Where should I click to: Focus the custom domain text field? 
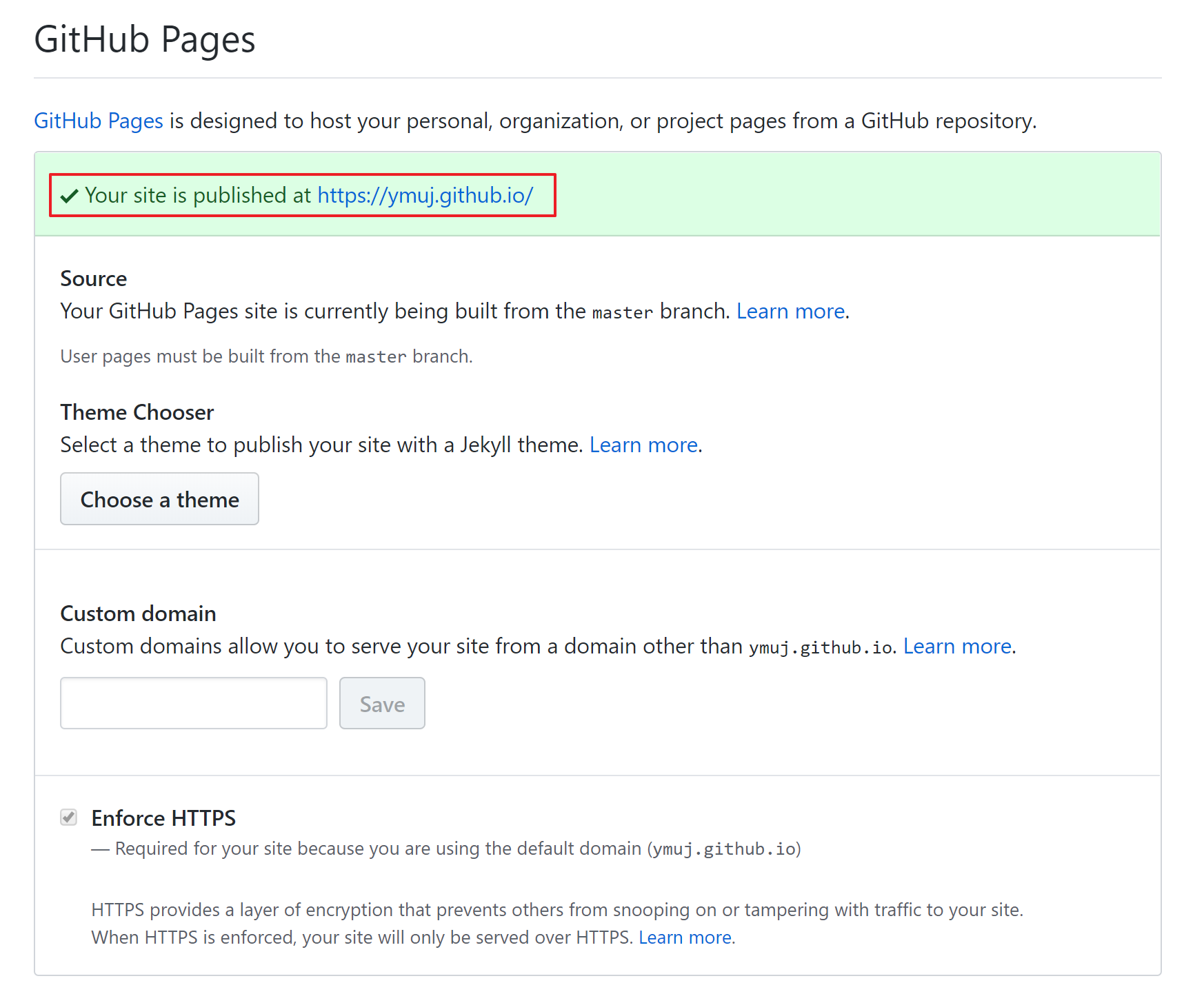coord(194,703)
